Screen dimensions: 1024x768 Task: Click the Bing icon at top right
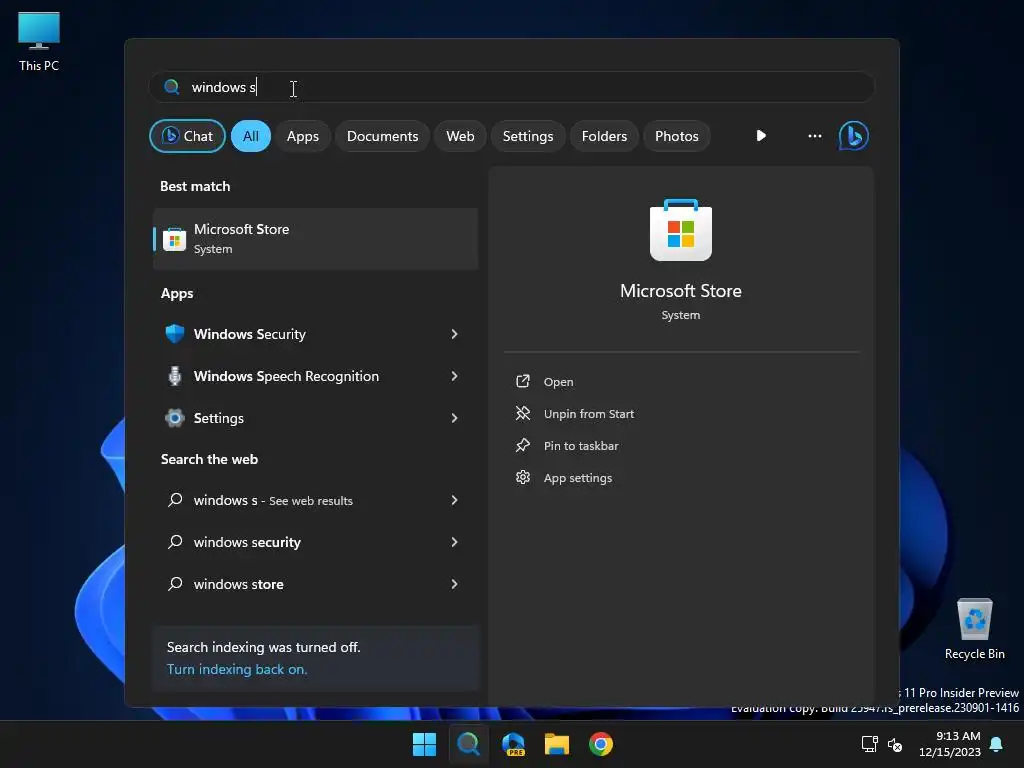pyautogui.click(x=853, y=136)
